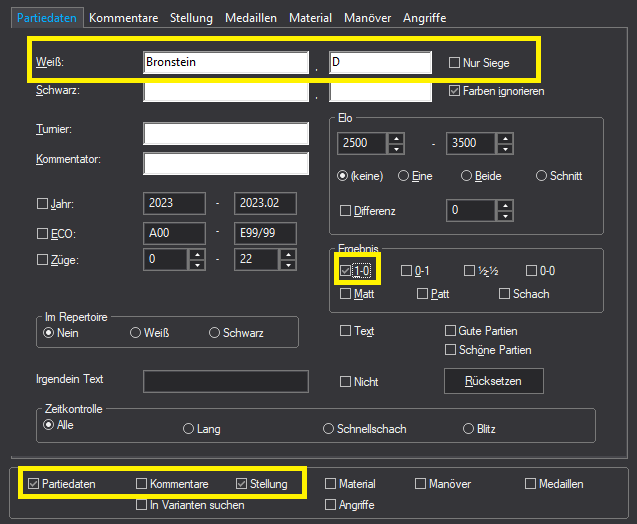Select the Manöver tab
The width and height of the screenshot is (637, 524).
pos(367,18)
